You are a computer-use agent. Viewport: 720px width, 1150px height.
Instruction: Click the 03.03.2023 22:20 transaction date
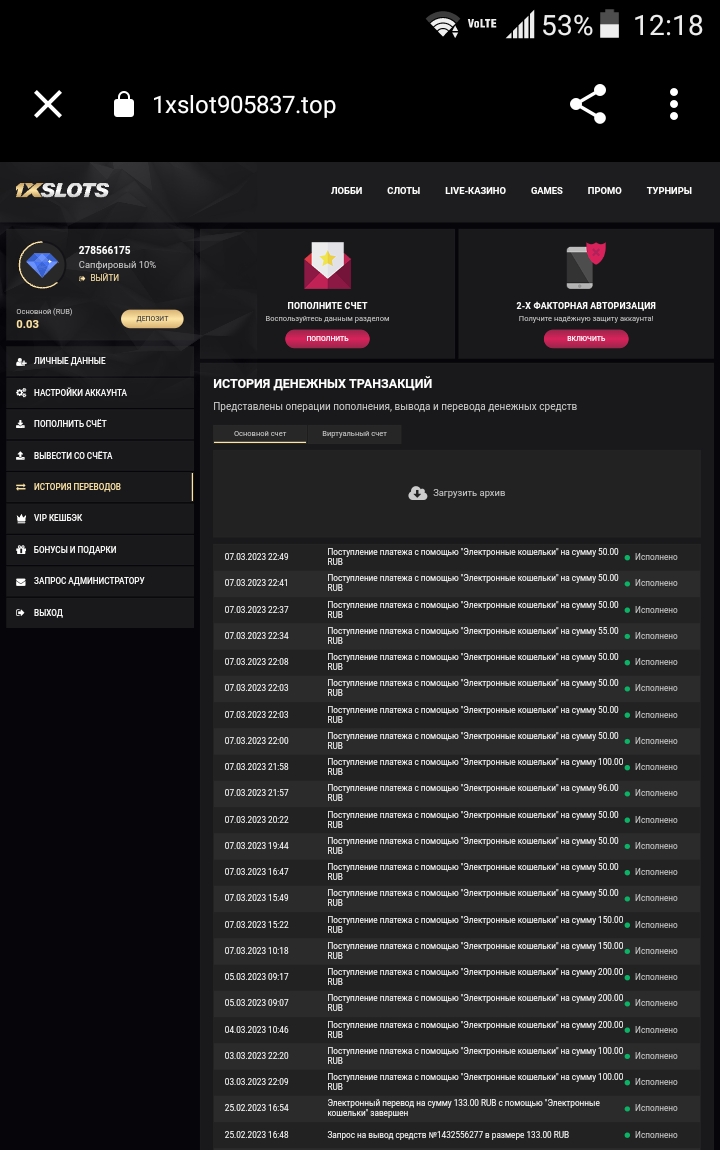point(256,1055)
